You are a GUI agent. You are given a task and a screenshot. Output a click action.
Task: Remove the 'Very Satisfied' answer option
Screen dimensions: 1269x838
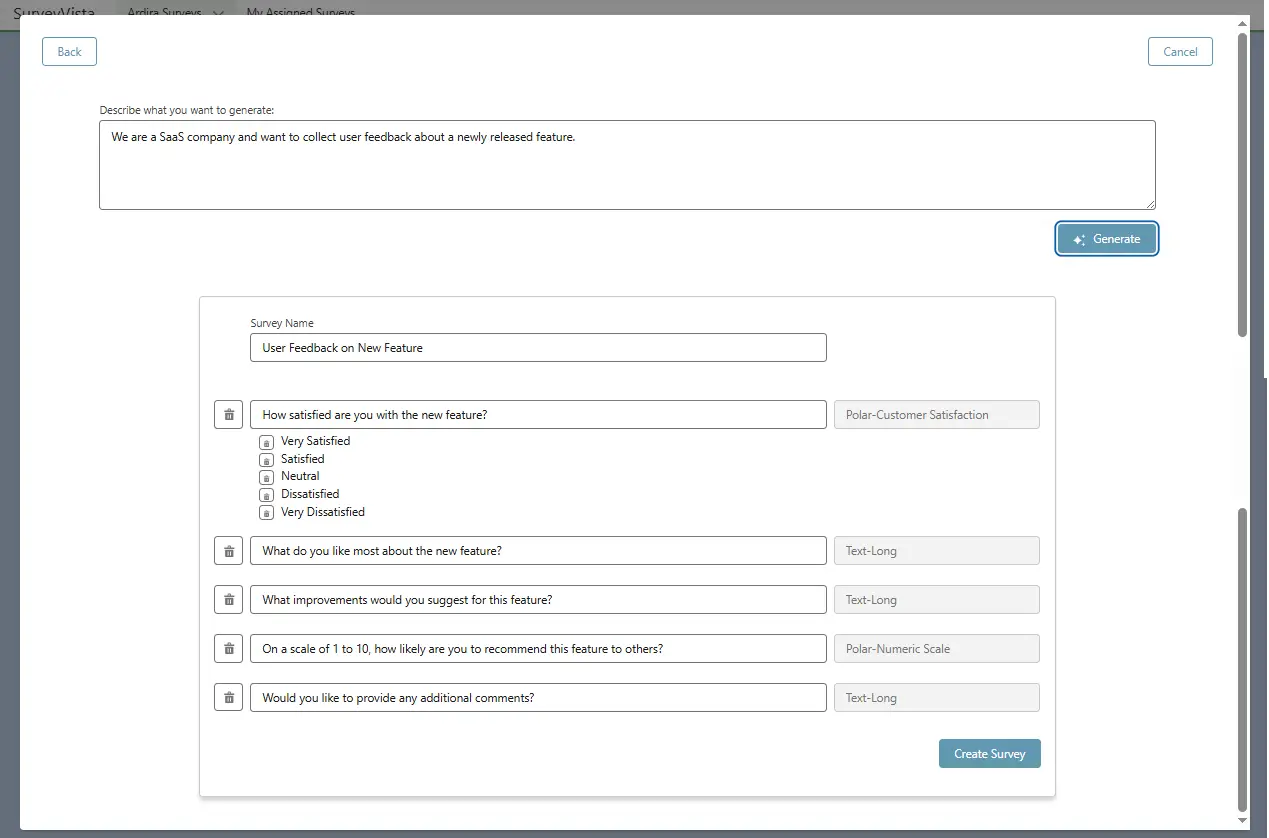click(266, 442)
